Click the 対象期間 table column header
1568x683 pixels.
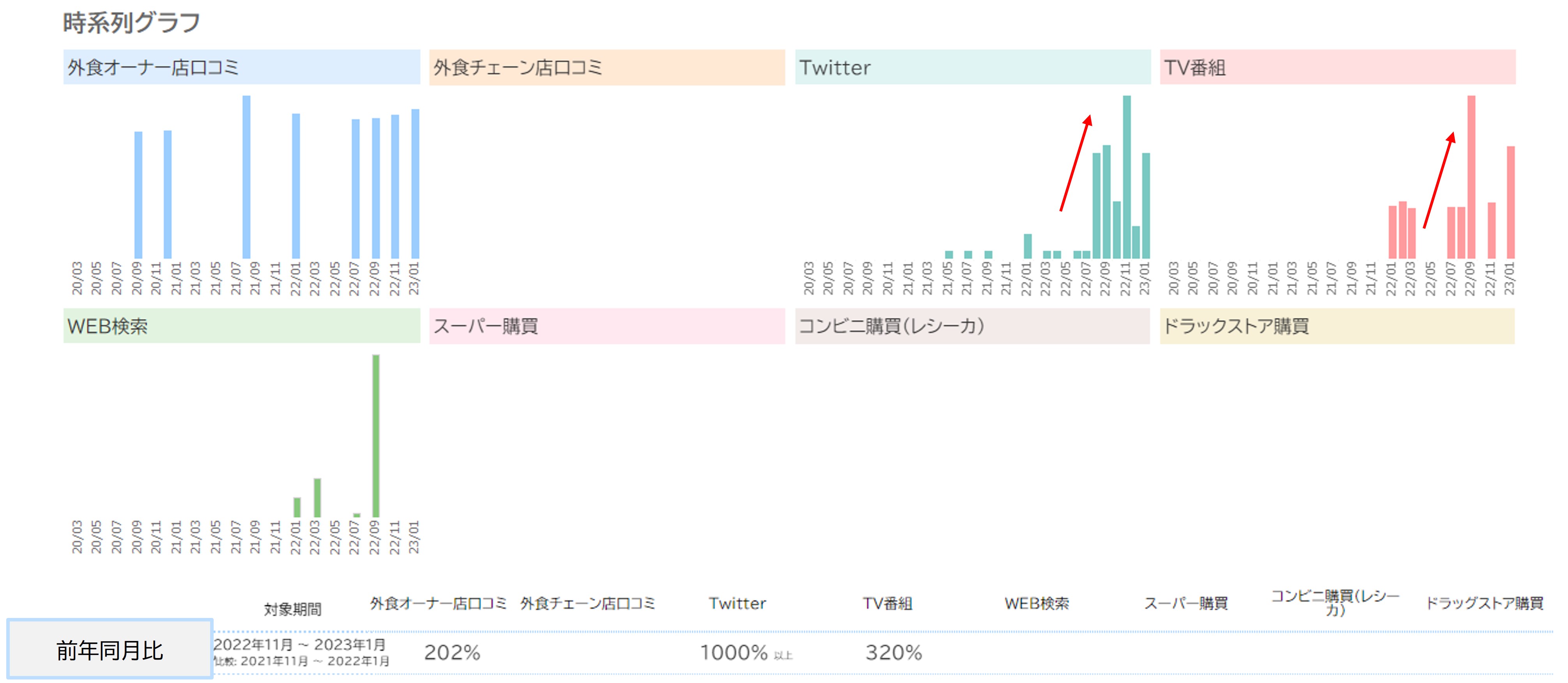click(x=293, y=609)
